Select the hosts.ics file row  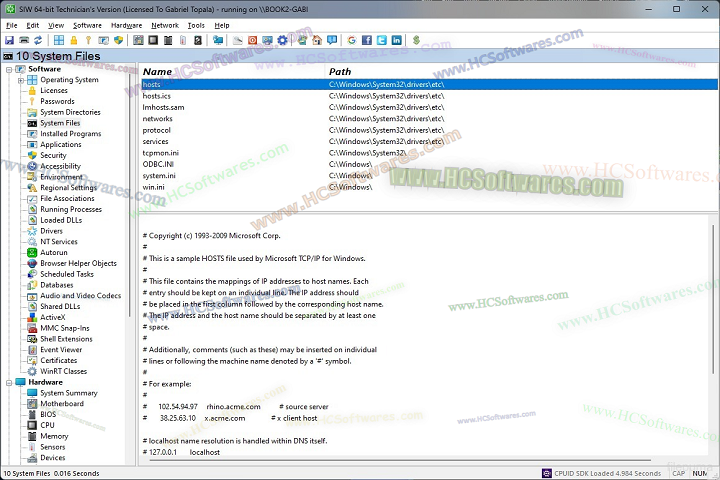pos(429,96)
